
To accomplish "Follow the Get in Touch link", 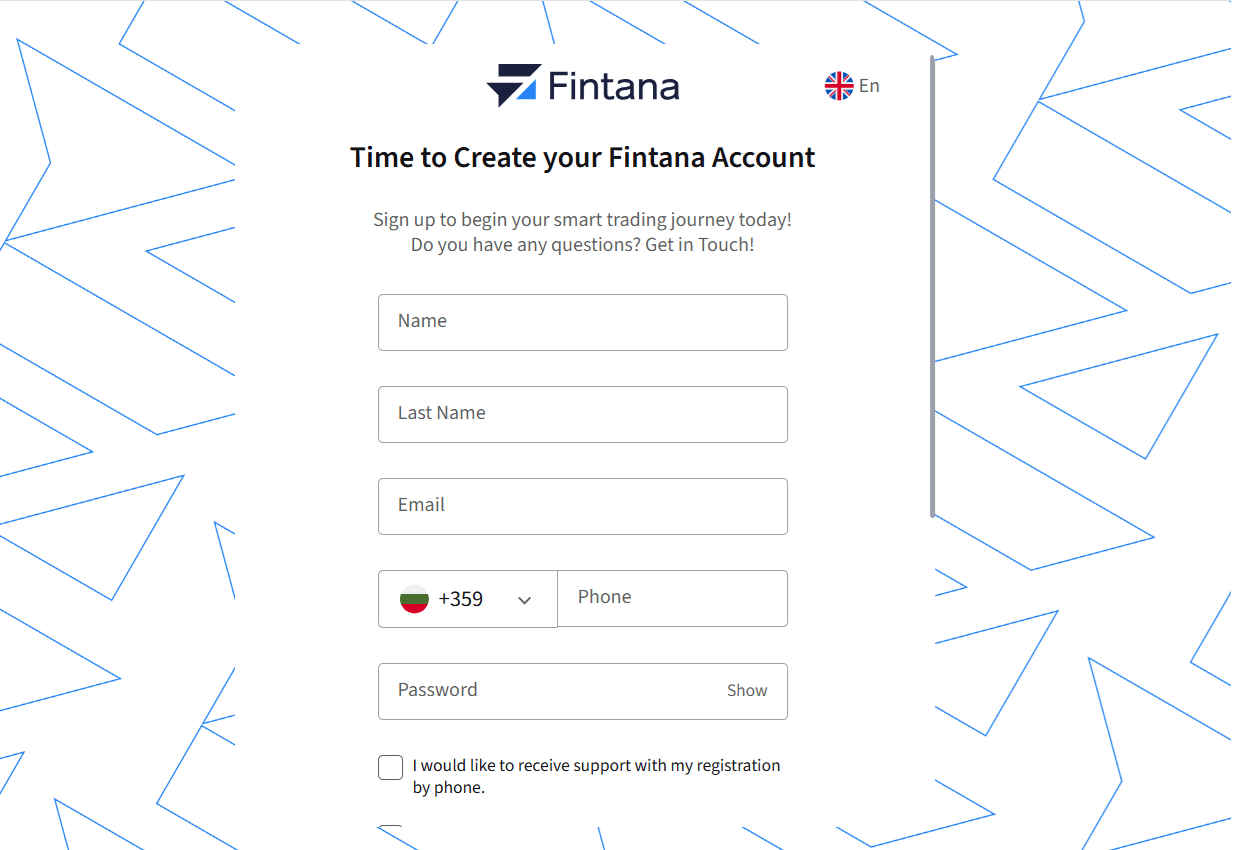I will pyautogui.click(x=700, y=245).
